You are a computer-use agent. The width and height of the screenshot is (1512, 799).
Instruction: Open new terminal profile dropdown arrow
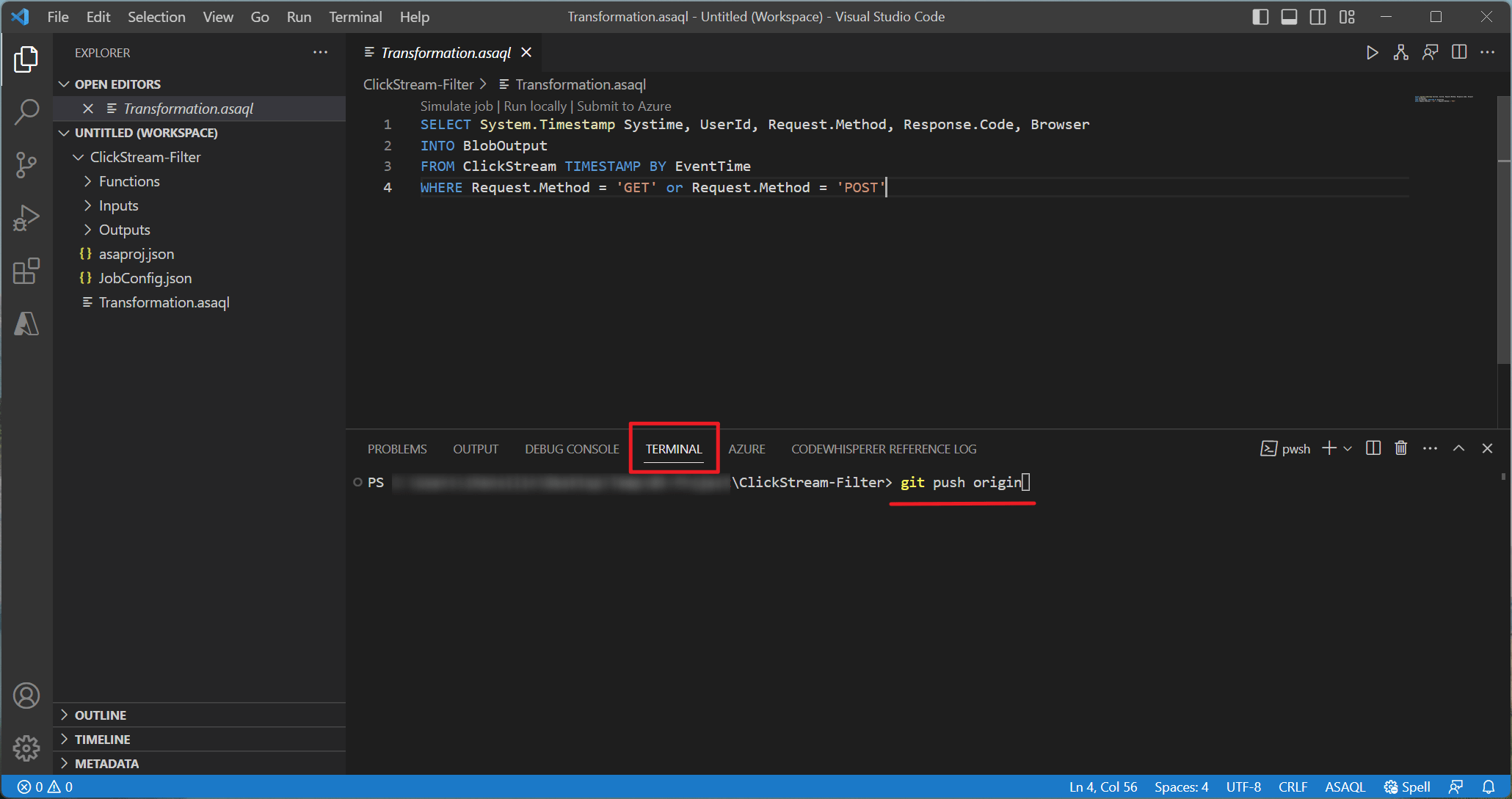(1348, 448)
